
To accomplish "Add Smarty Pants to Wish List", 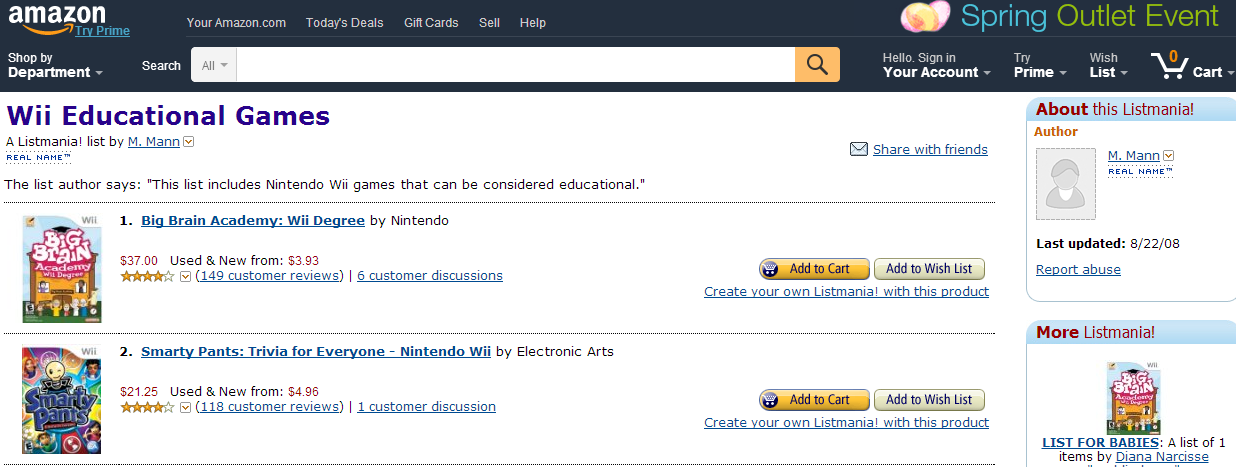I will [x=929, y=399].
